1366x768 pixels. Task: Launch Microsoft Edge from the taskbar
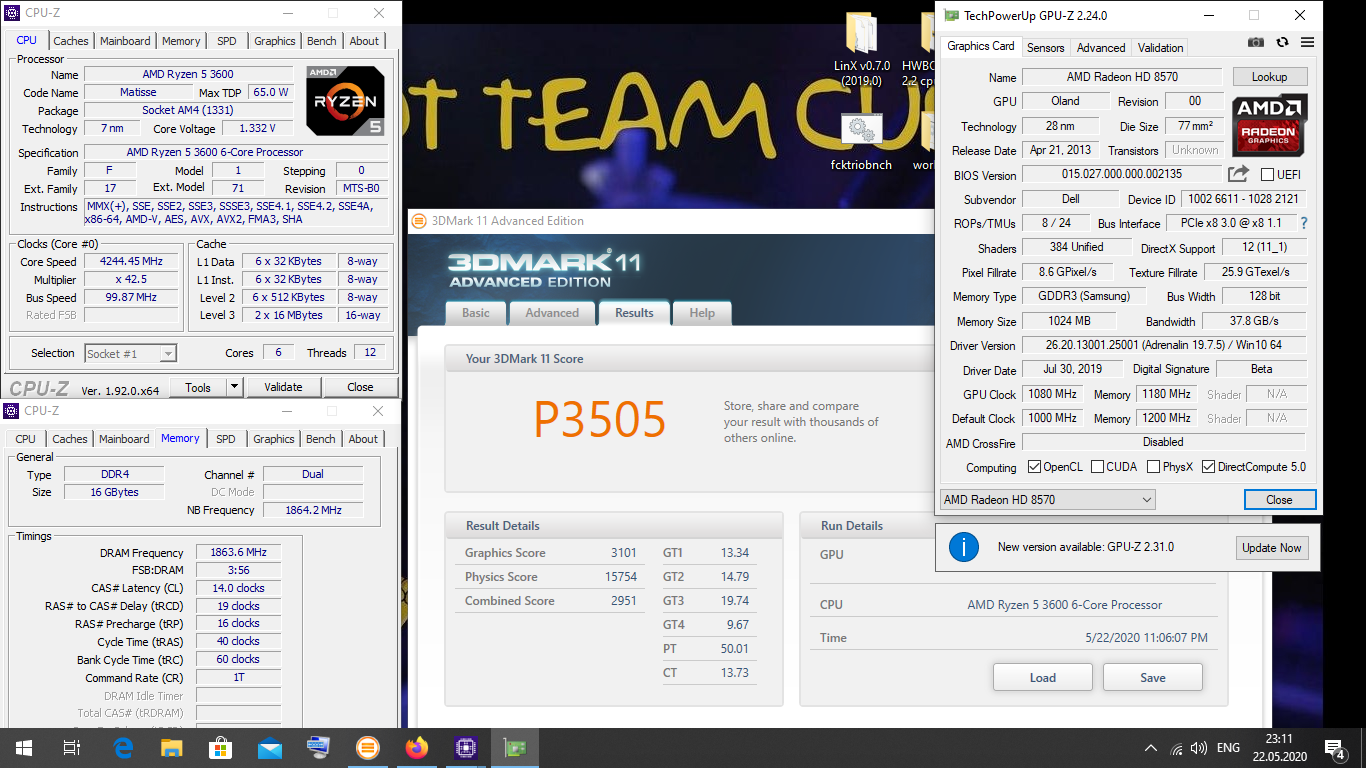[124, 748]
